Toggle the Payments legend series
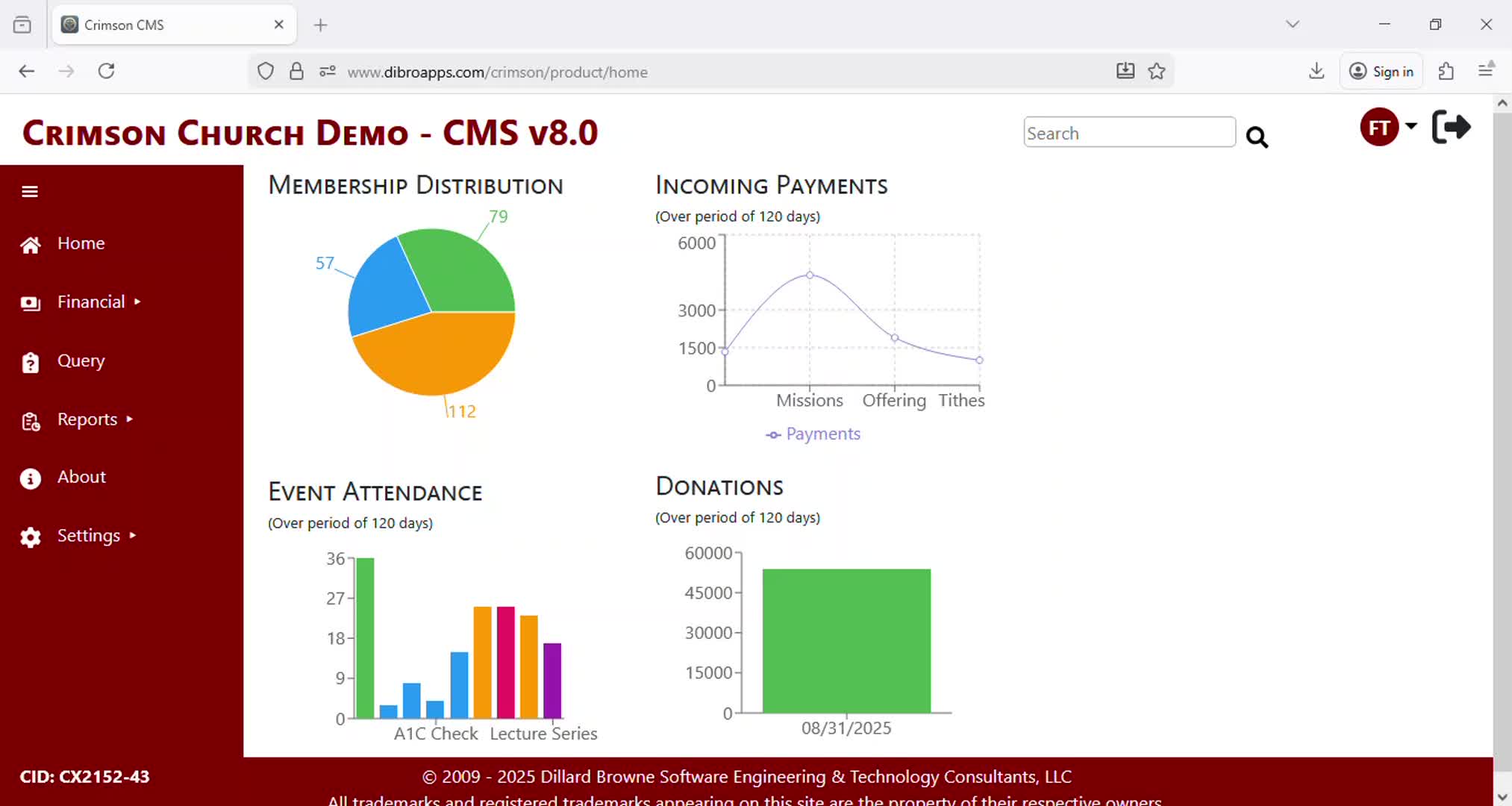Image resolution: width=1512 pixels, height=806 pixels. point(813,434)
